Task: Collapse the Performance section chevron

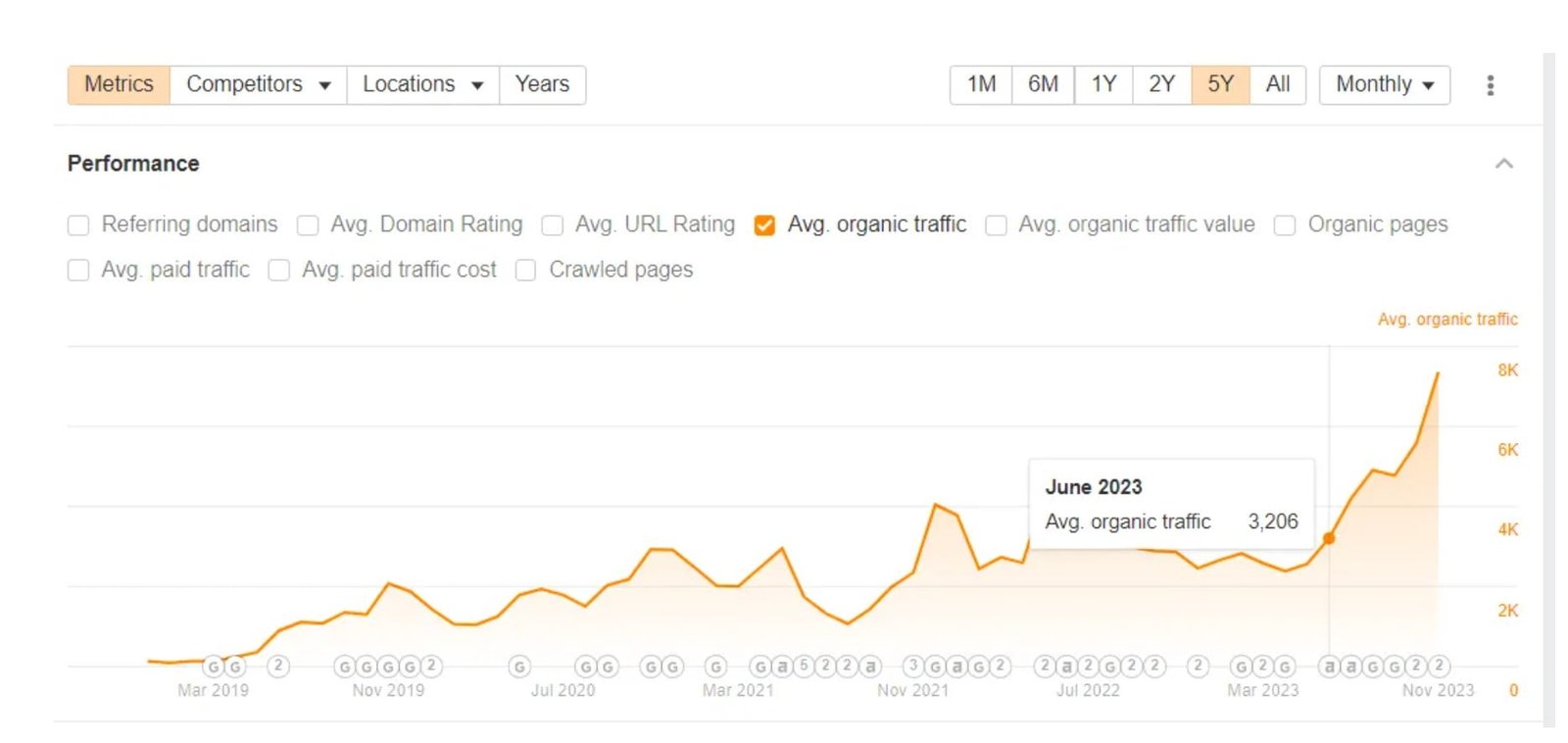Action: coord(1504,164)
